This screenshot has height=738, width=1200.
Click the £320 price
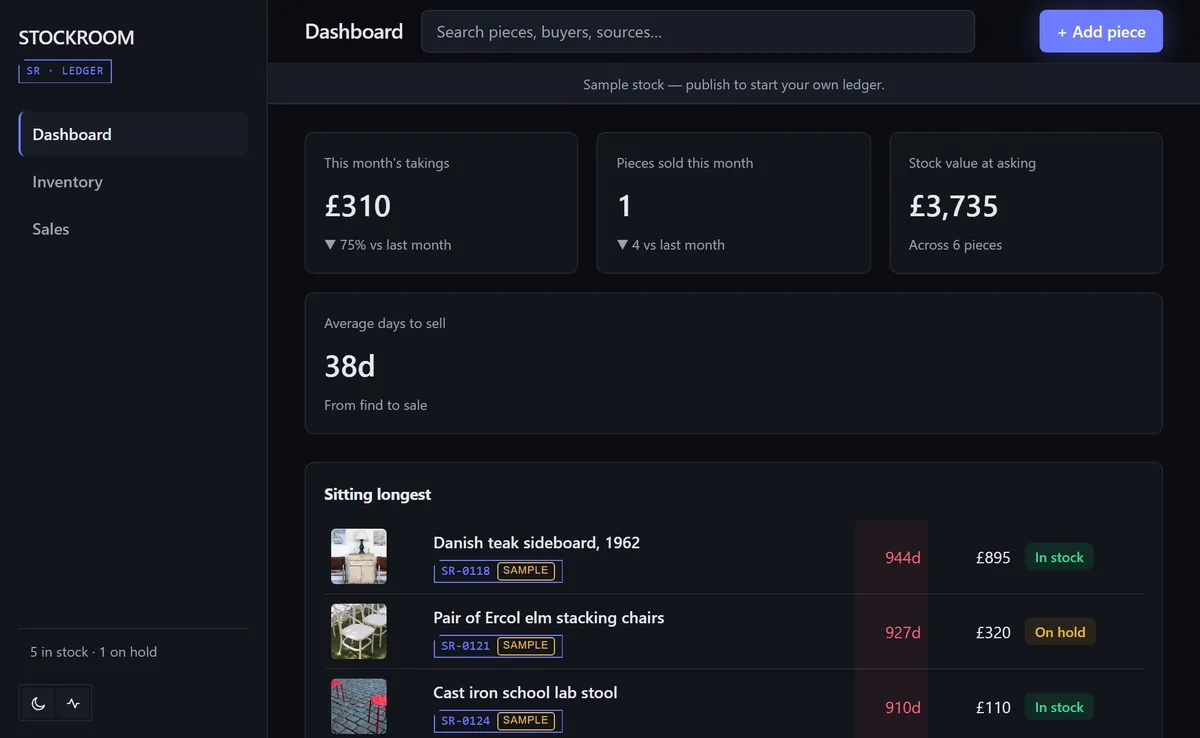[993, 632]
